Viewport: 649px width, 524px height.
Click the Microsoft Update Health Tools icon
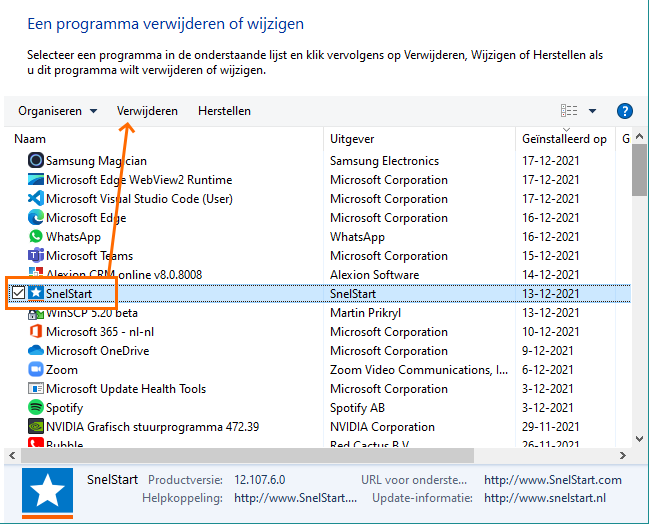(36, 388)
